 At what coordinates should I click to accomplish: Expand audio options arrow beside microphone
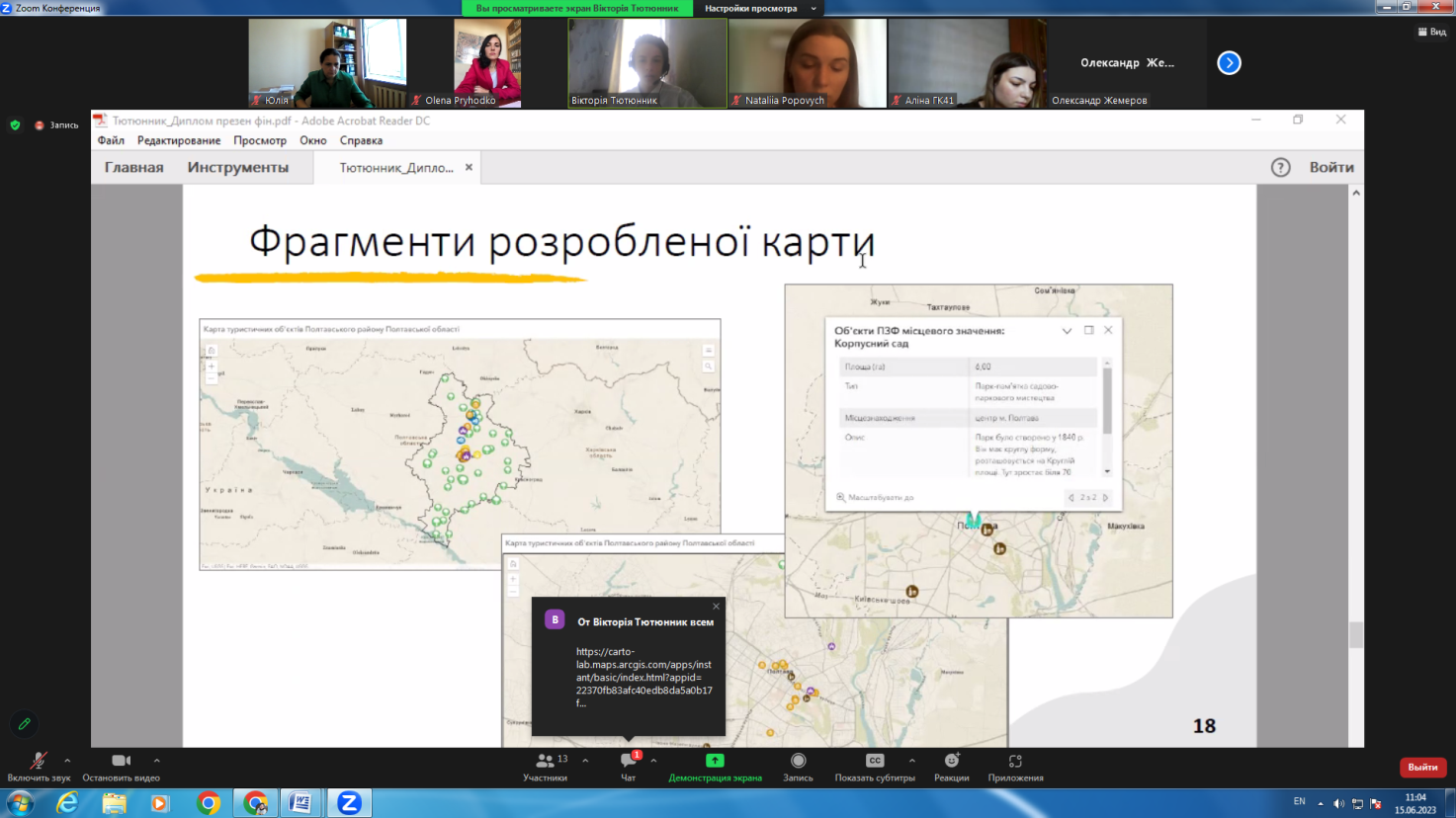tap(67, 761)
